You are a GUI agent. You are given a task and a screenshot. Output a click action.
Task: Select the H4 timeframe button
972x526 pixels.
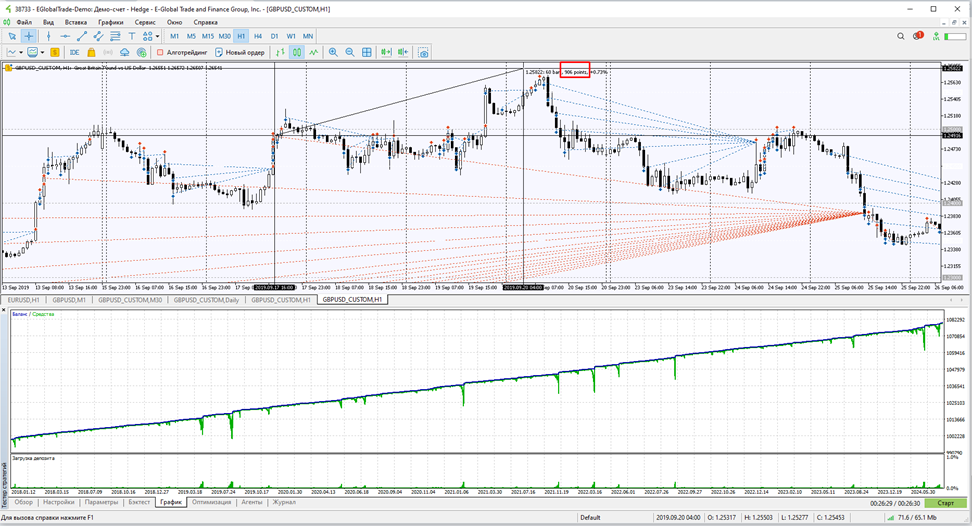(x=258, y=37)
